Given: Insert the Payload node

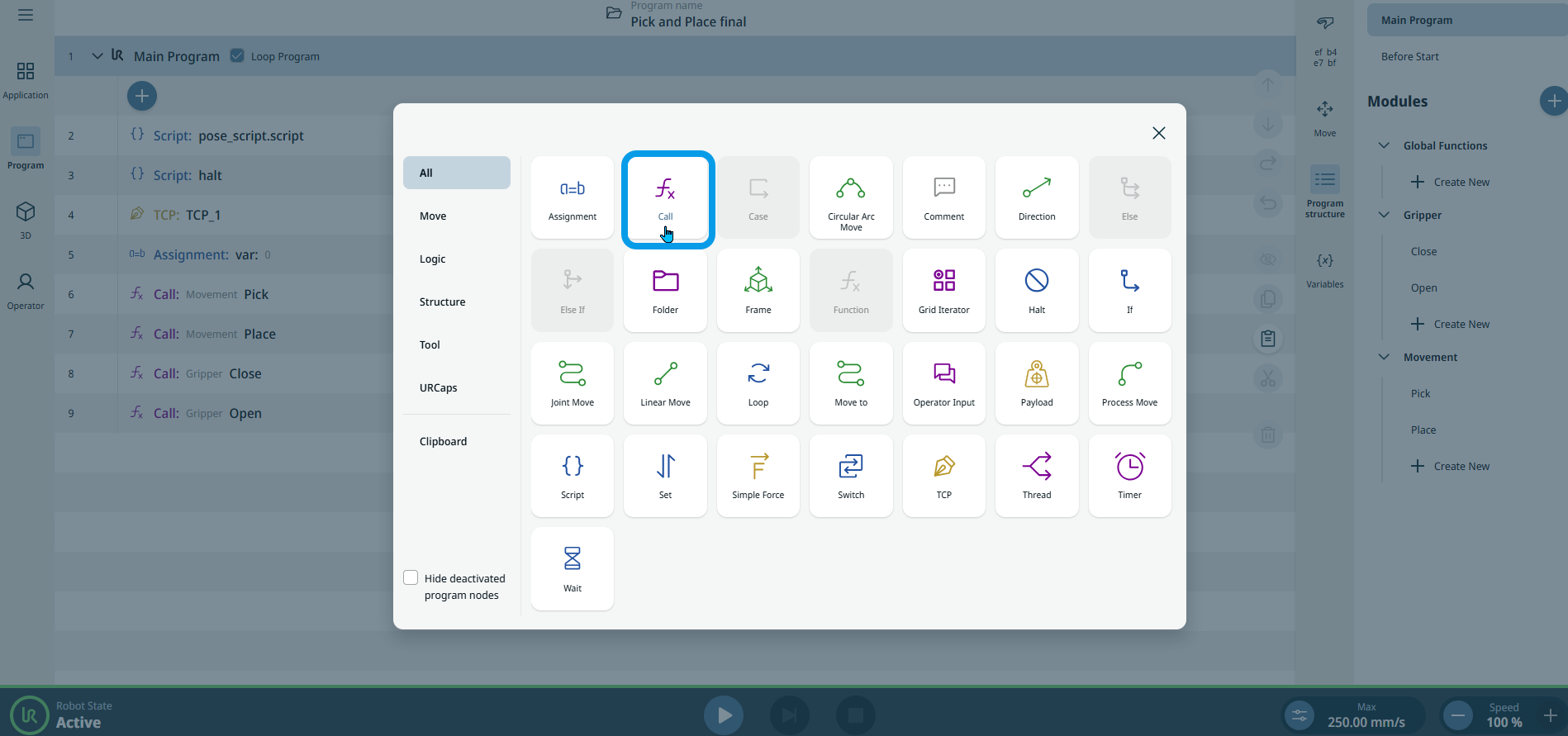Looking at the screenshot, I should [x=1036, y=383].
